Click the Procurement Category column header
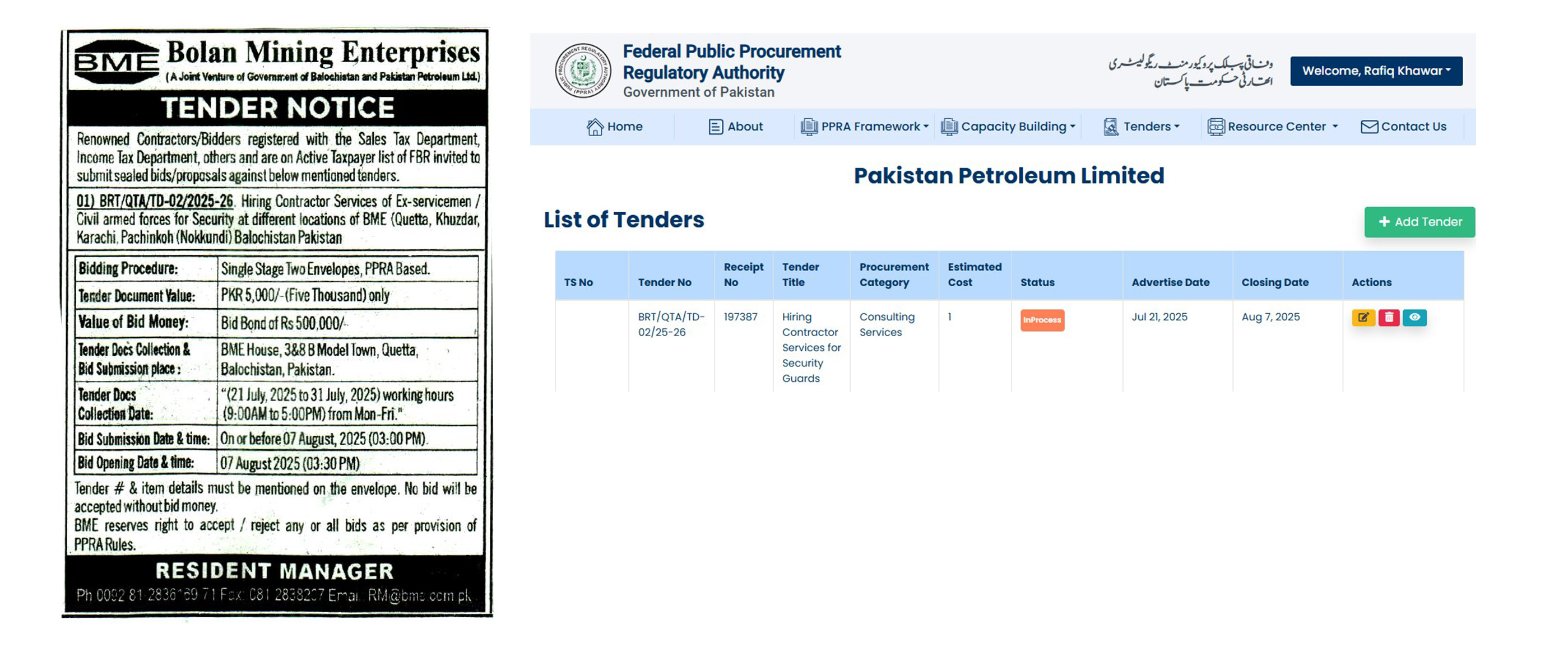Screen dimensions: 1568x666 894,274
